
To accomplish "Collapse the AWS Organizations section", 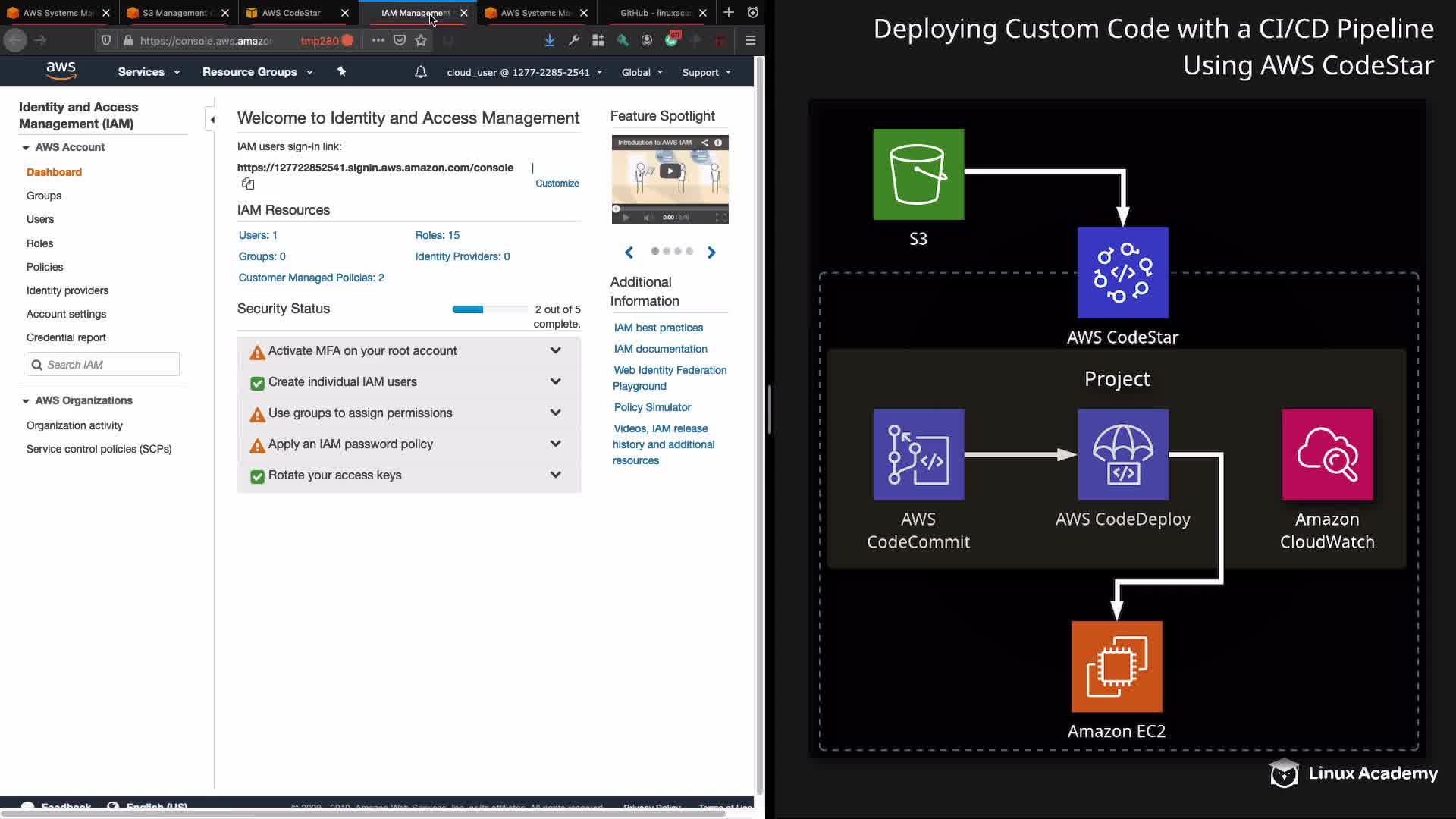I will click(26, 400).
